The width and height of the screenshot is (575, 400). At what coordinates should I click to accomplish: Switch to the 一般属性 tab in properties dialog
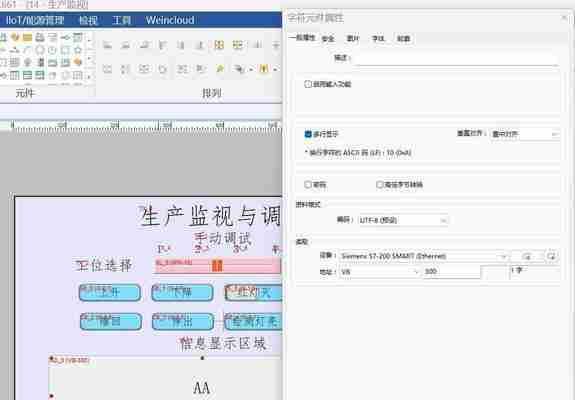pyautogui.click(x=302, y=38)
